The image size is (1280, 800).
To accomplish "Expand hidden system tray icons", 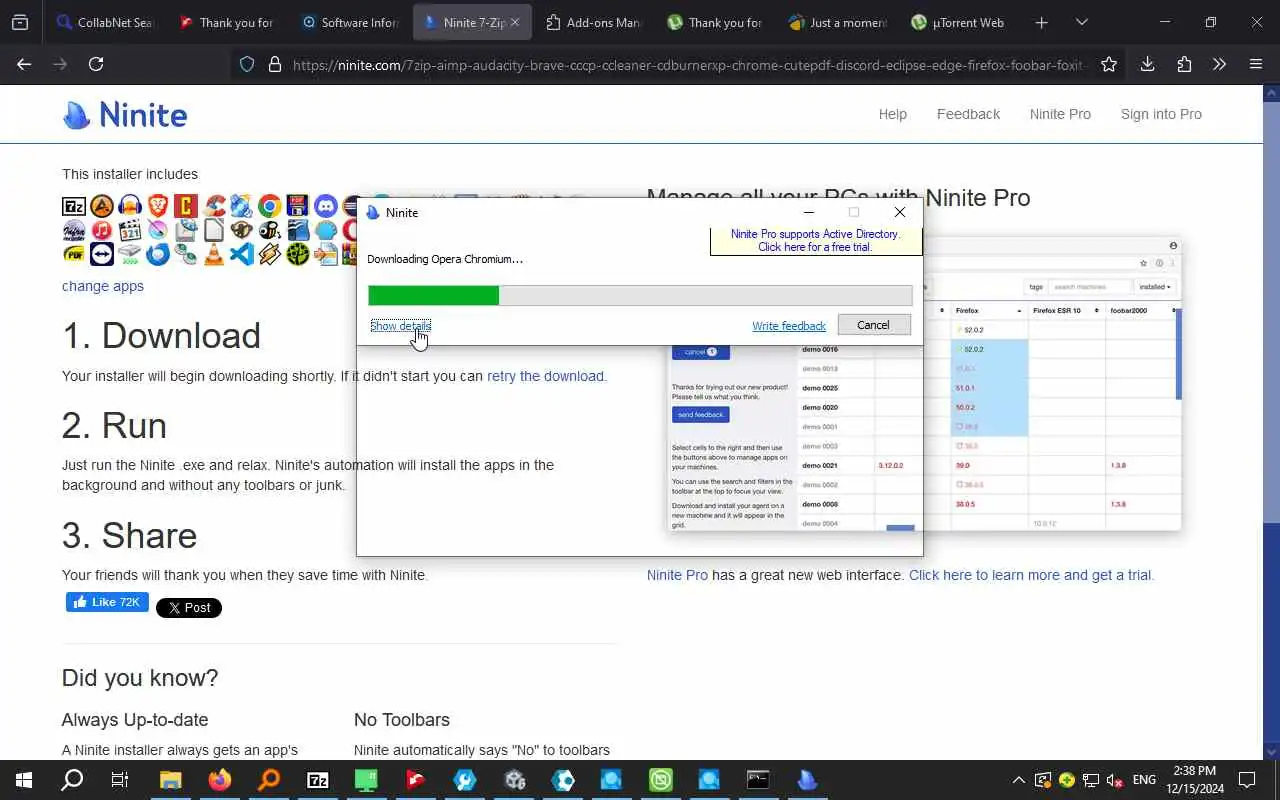I will coord(1018,780).
